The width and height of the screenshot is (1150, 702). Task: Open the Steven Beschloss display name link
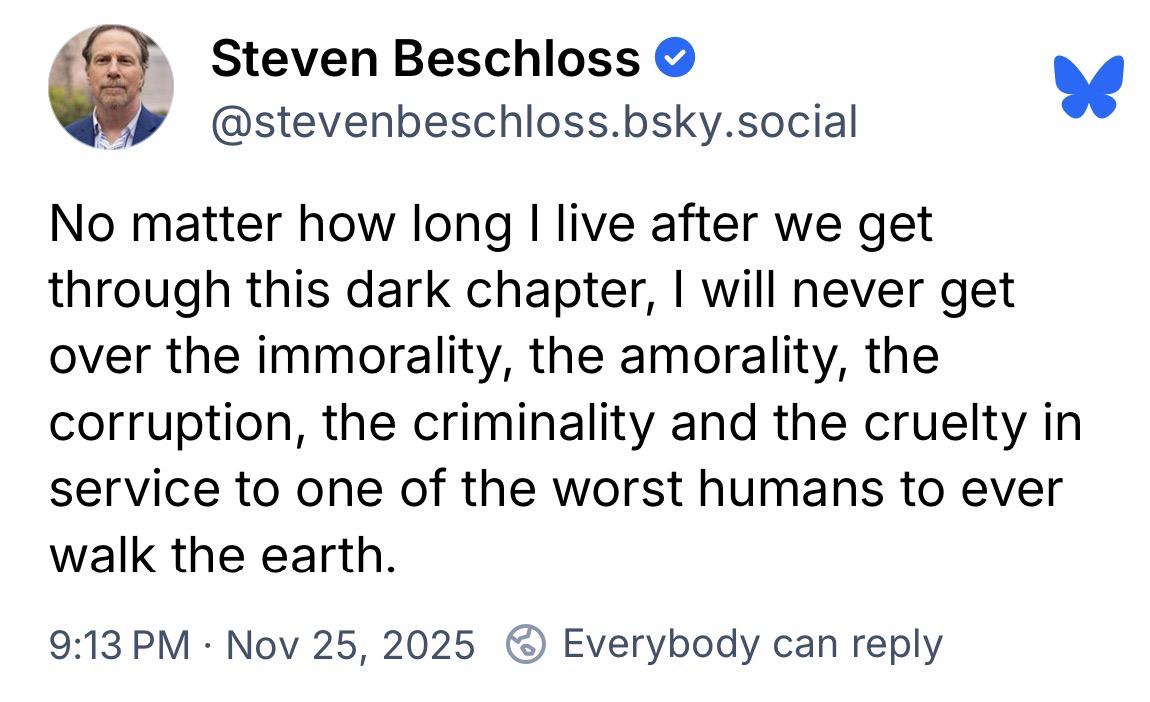click(426, 60)
